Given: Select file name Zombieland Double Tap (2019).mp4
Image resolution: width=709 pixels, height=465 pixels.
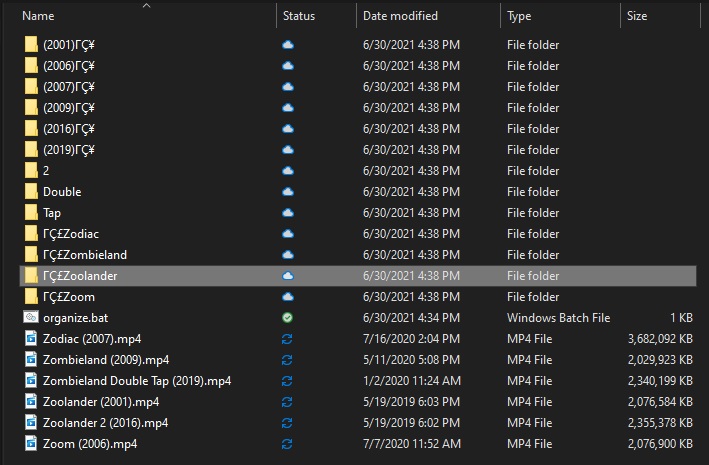Looking at the screenshot, I should click(137, 381).
